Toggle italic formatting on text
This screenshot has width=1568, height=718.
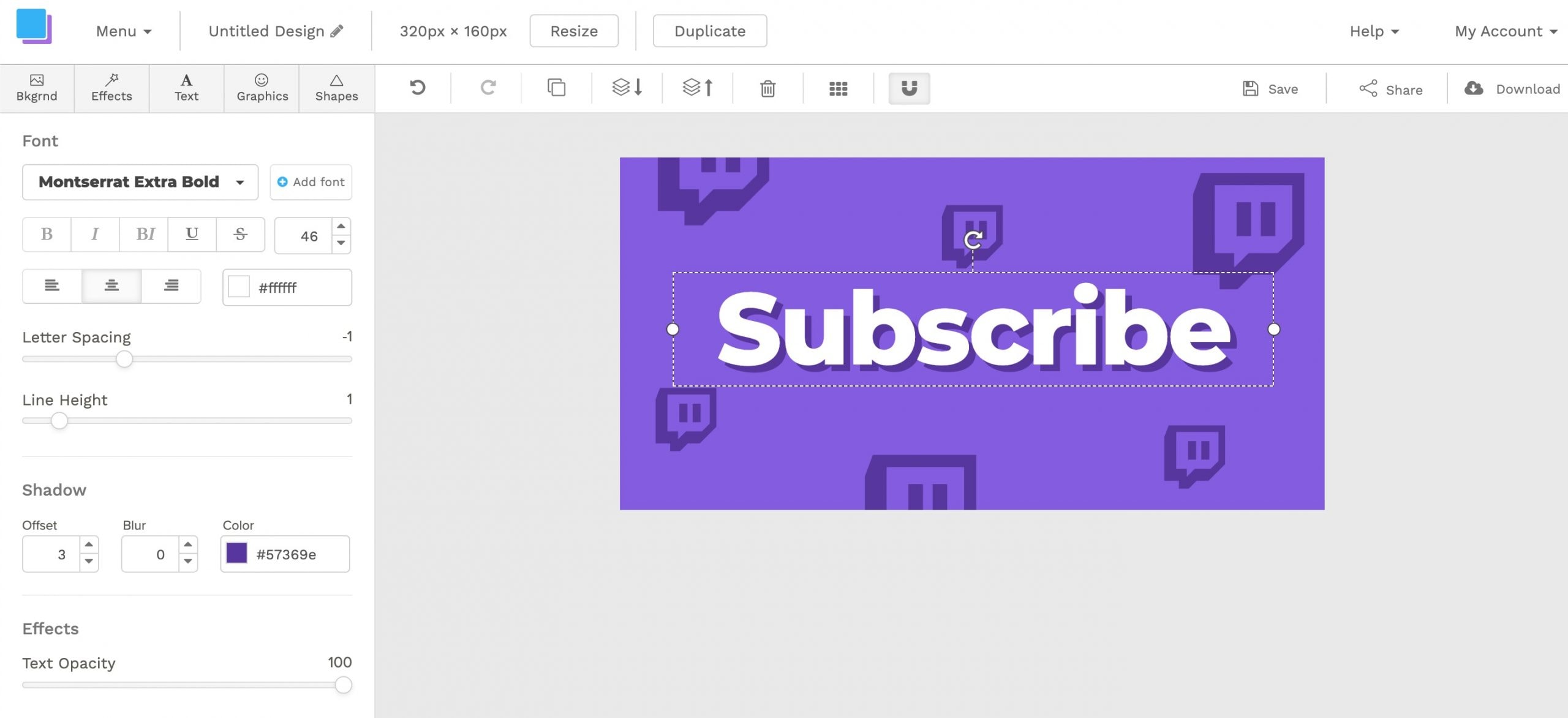coord(95,234)
